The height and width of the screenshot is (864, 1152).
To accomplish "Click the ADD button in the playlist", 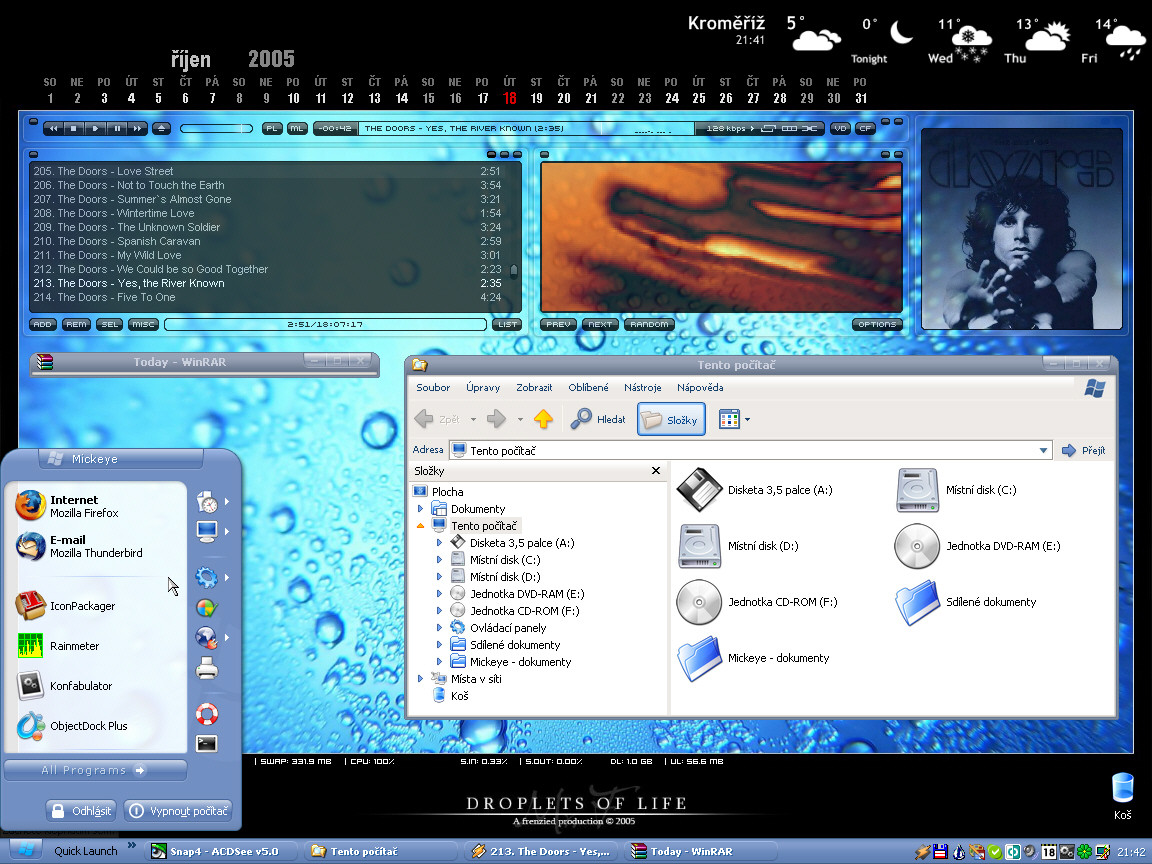I will (x=43, y=324).
